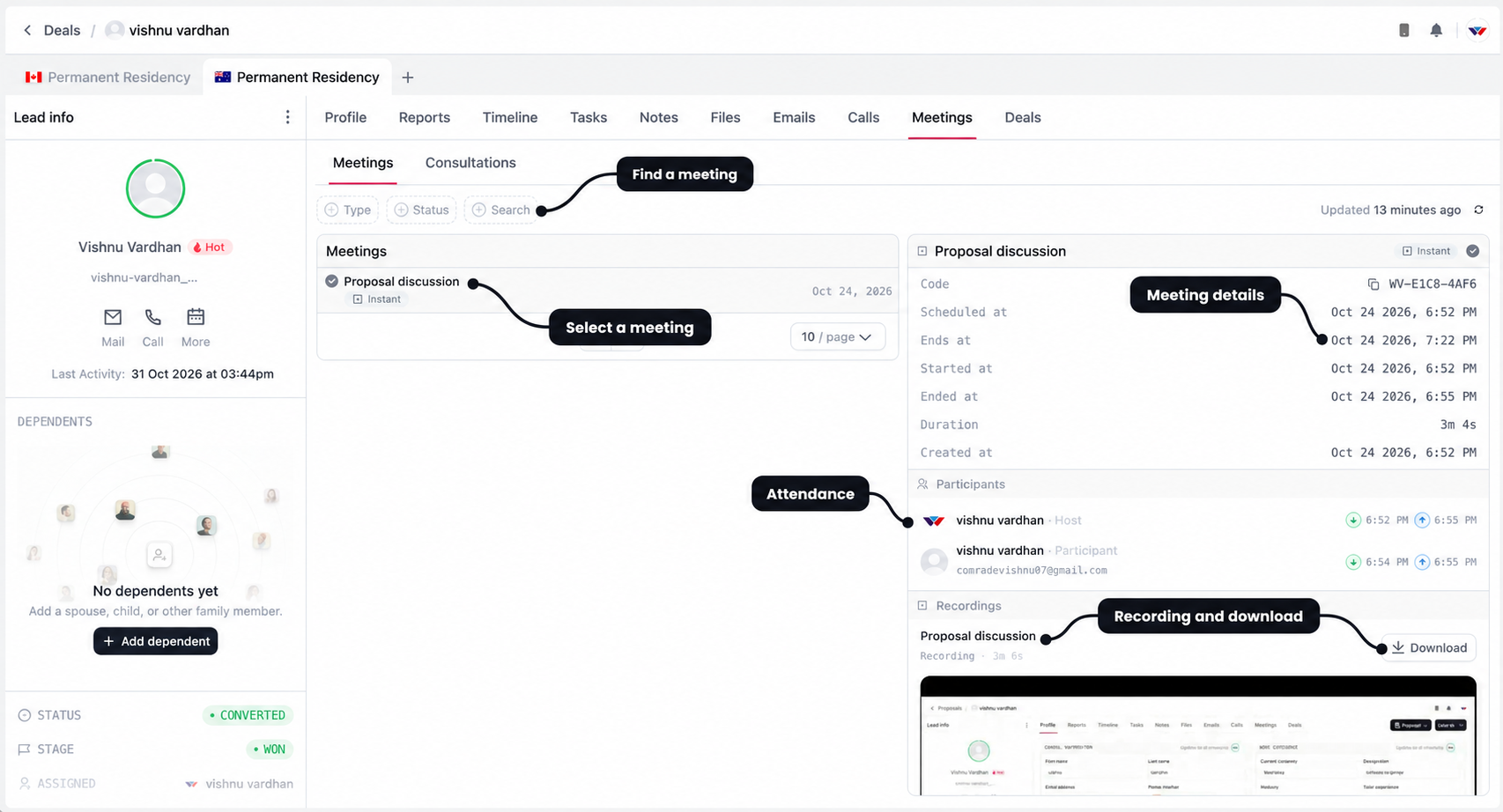
Task: Click the participant avatar beside comradevishnu07@gmail.com
Action: coord(934,561)
